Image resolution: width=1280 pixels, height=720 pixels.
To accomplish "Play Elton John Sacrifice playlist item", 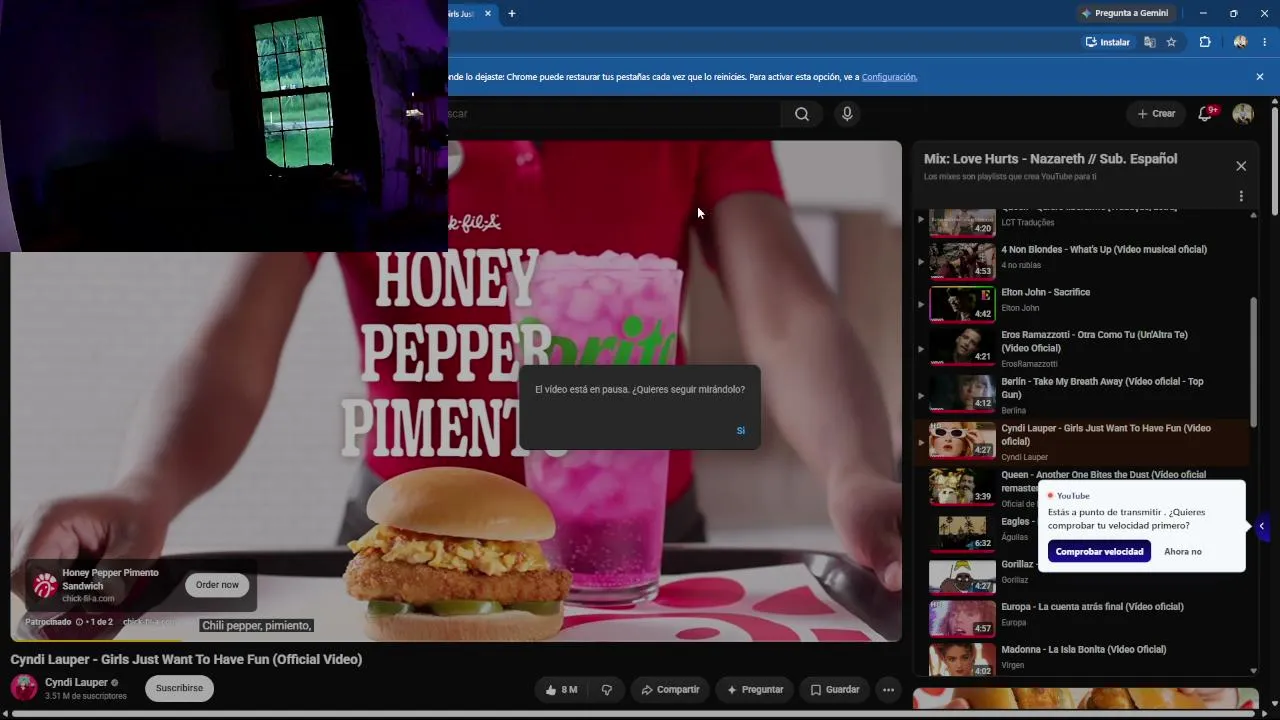I will tap(1082, 303).
